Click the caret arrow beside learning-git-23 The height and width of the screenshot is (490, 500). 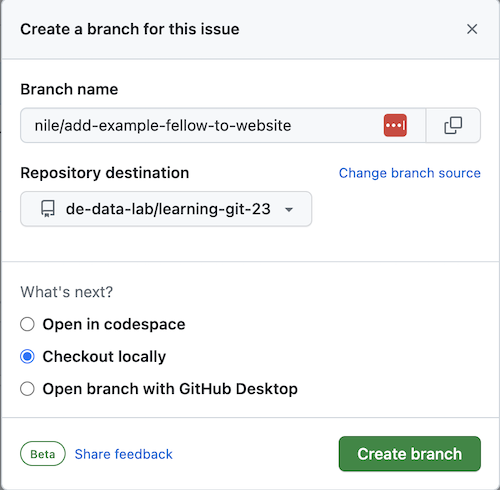pos(289,210)
